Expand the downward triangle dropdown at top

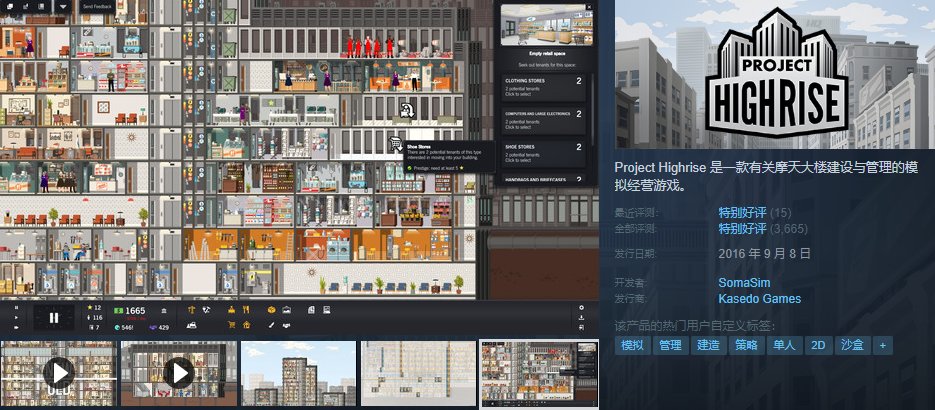point(63,7)
